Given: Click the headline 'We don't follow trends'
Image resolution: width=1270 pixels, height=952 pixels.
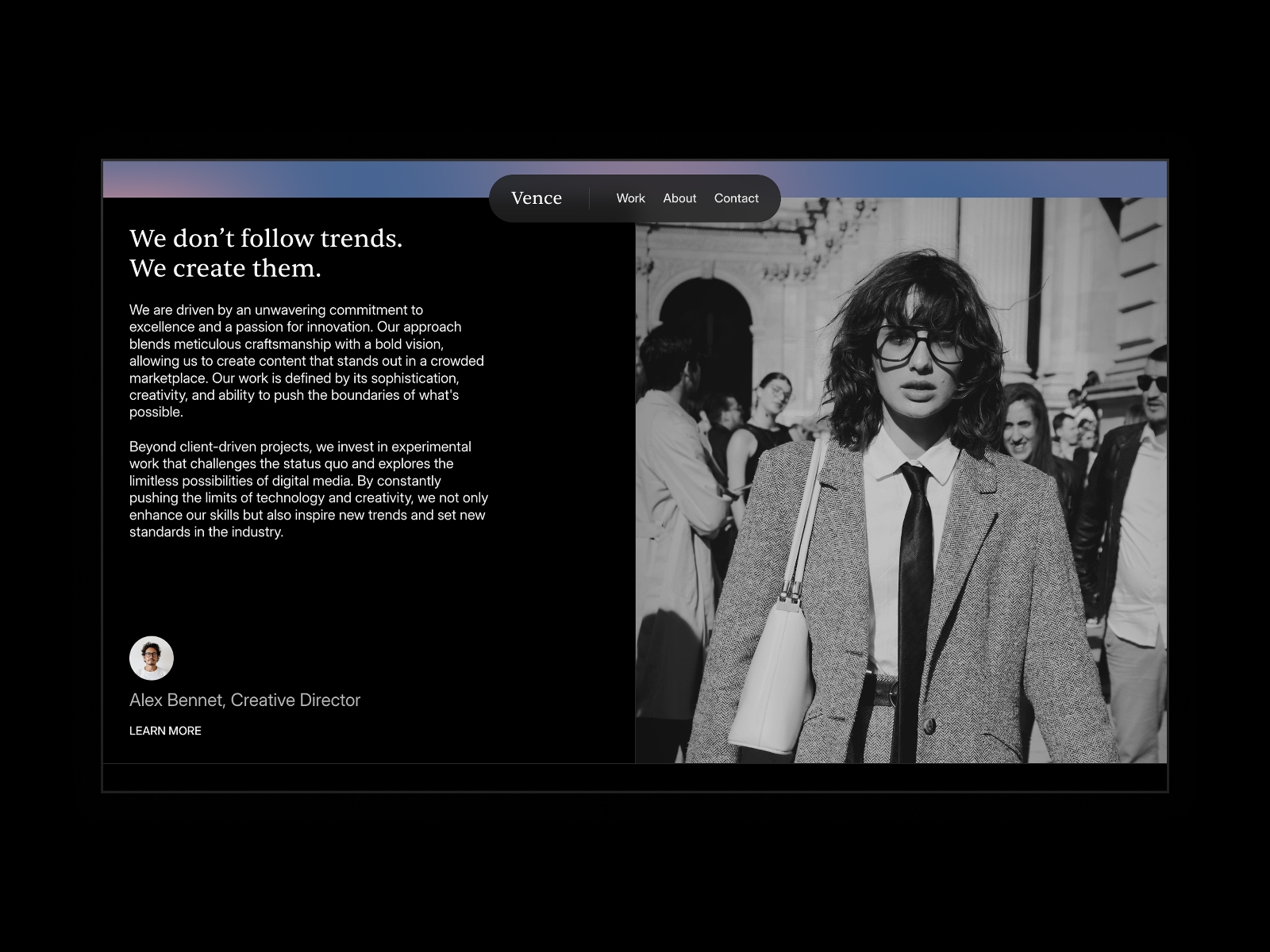Looking at the screenshot, I should click(267, 238).
